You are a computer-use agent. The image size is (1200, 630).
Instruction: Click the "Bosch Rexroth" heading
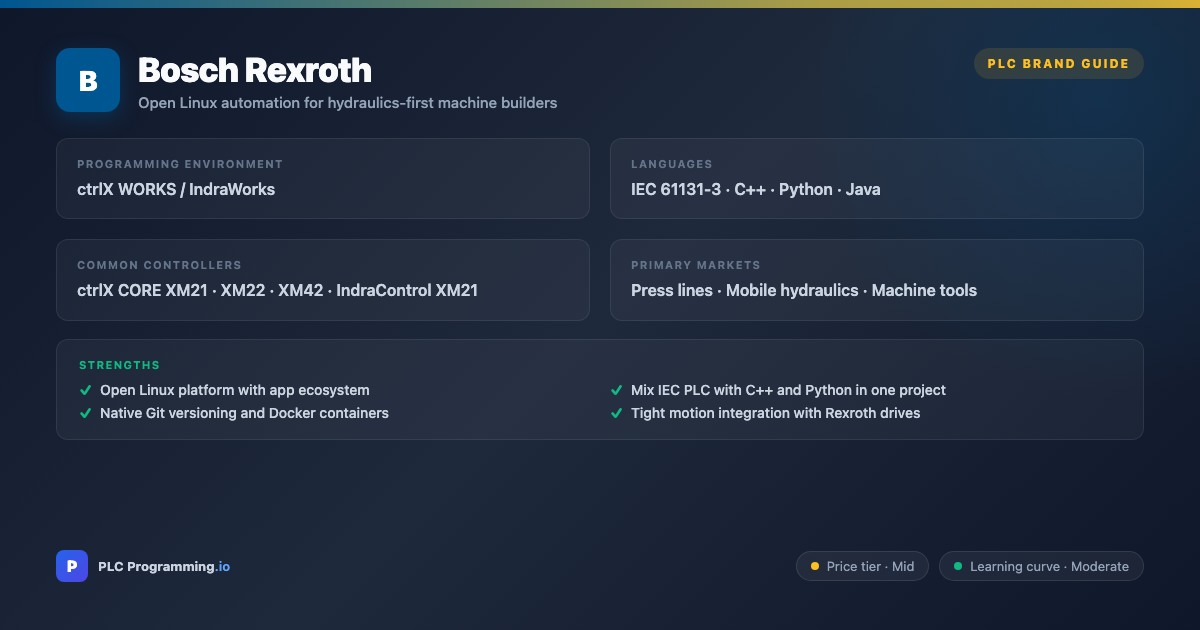[255, 70]
